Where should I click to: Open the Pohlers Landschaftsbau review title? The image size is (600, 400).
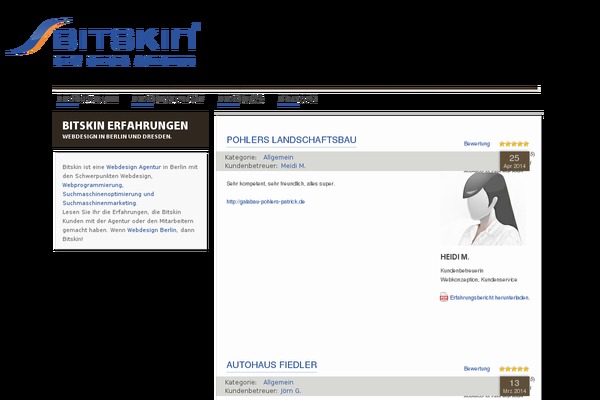coord(291,140)
